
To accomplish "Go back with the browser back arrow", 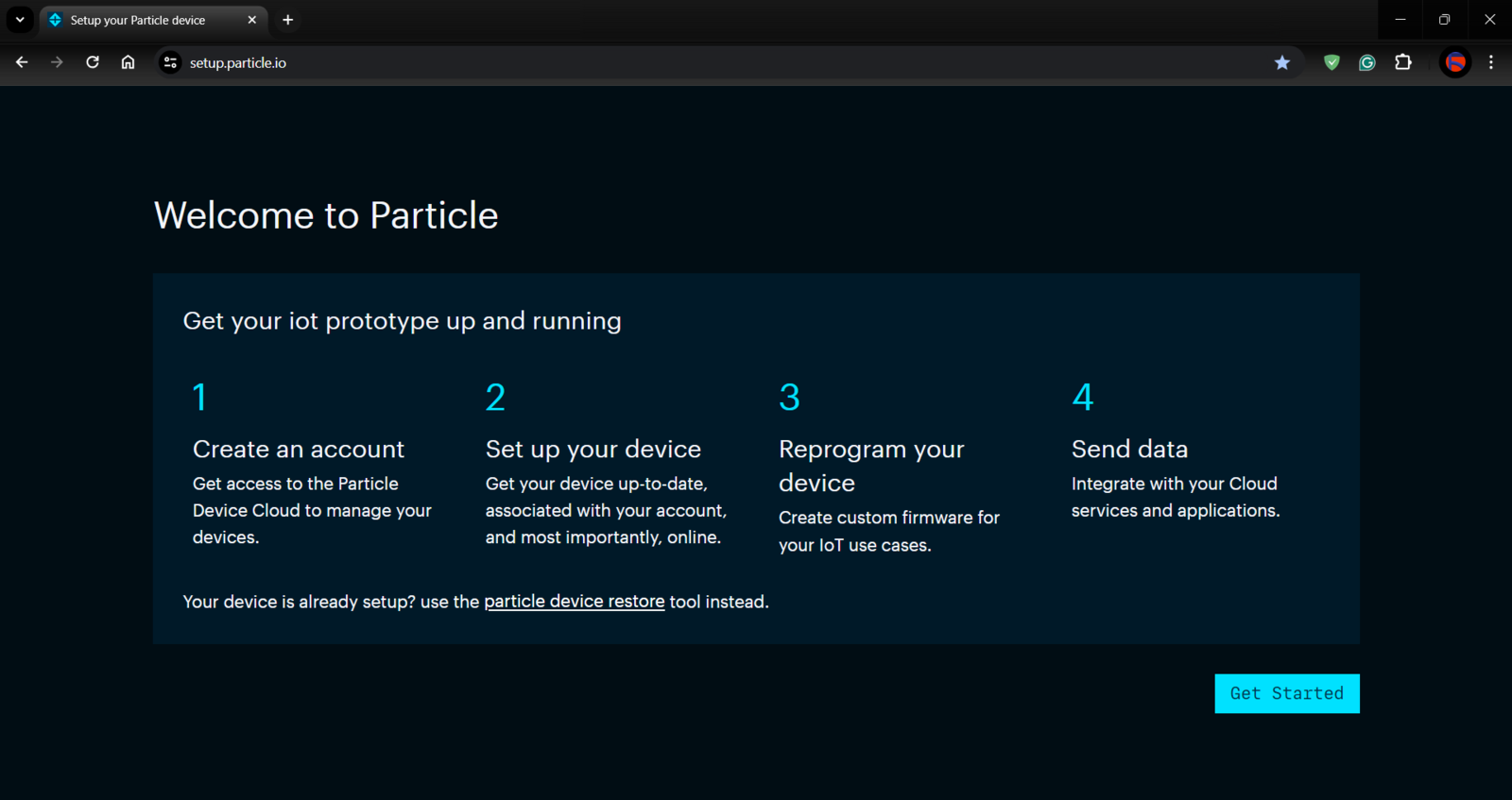I will click(22, 62).
